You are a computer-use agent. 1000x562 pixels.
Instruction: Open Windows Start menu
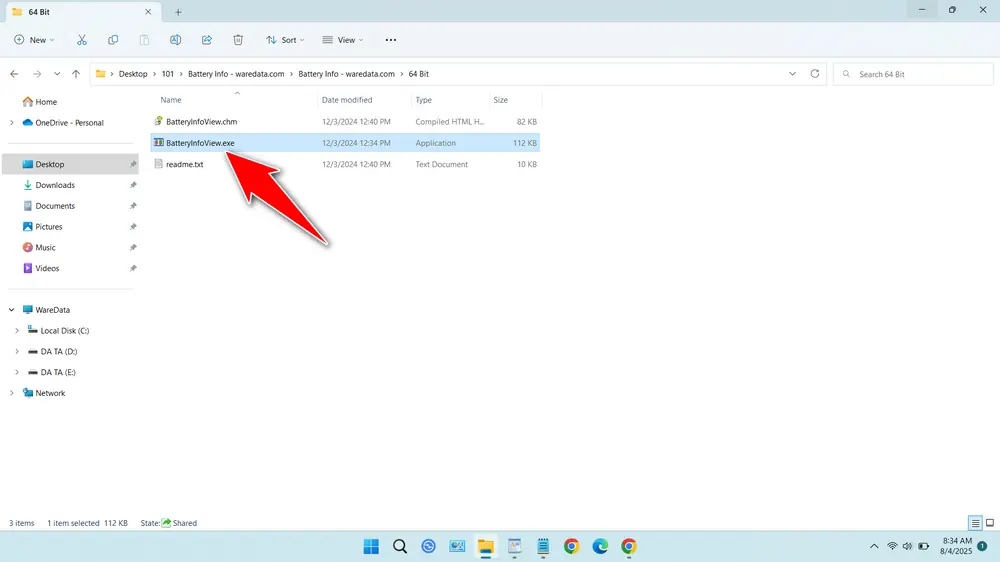point(371,546)
